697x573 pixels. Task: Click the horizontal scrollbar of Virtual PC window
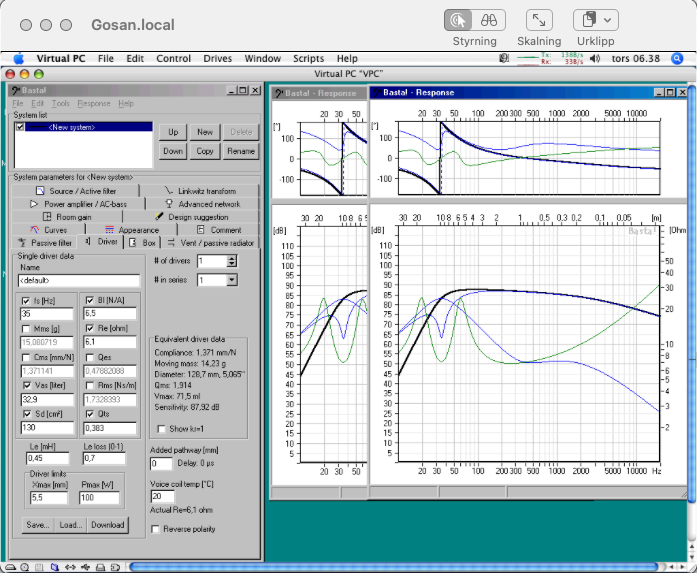(393, 567)
